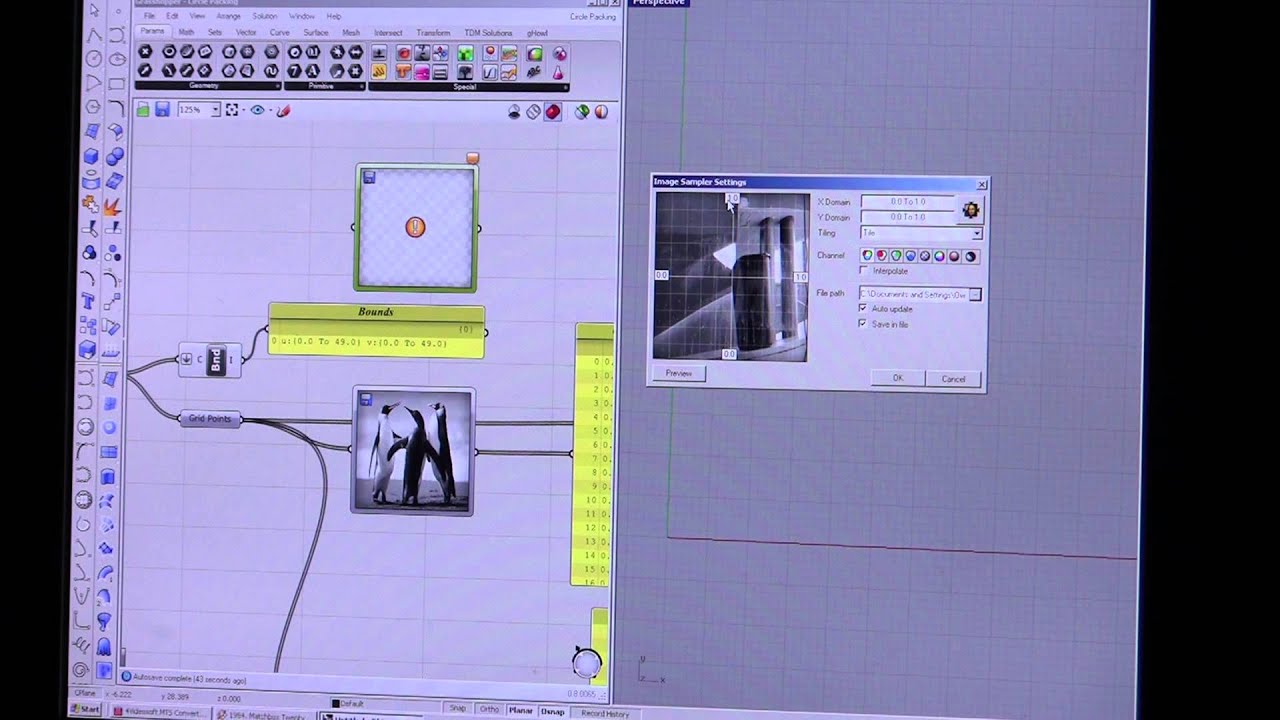Click the save floppy disk icon
The width and height of the screenshot is (1280, 720).
click(162, 110)
